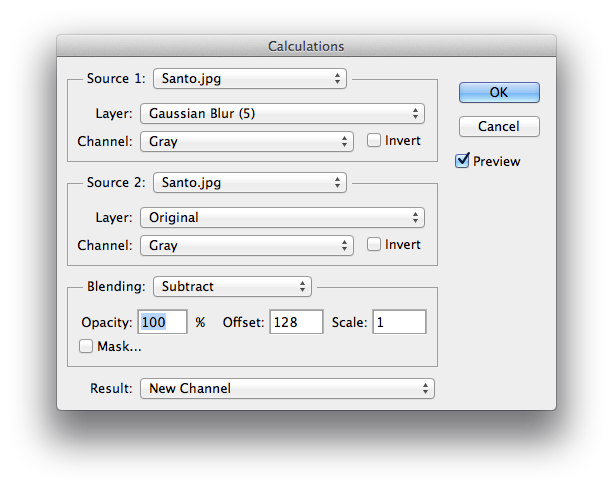Open the Source 2 Channel dropdown
This screenshot has height=489, width=613.
pyautogui.click(x=246, y=245)
